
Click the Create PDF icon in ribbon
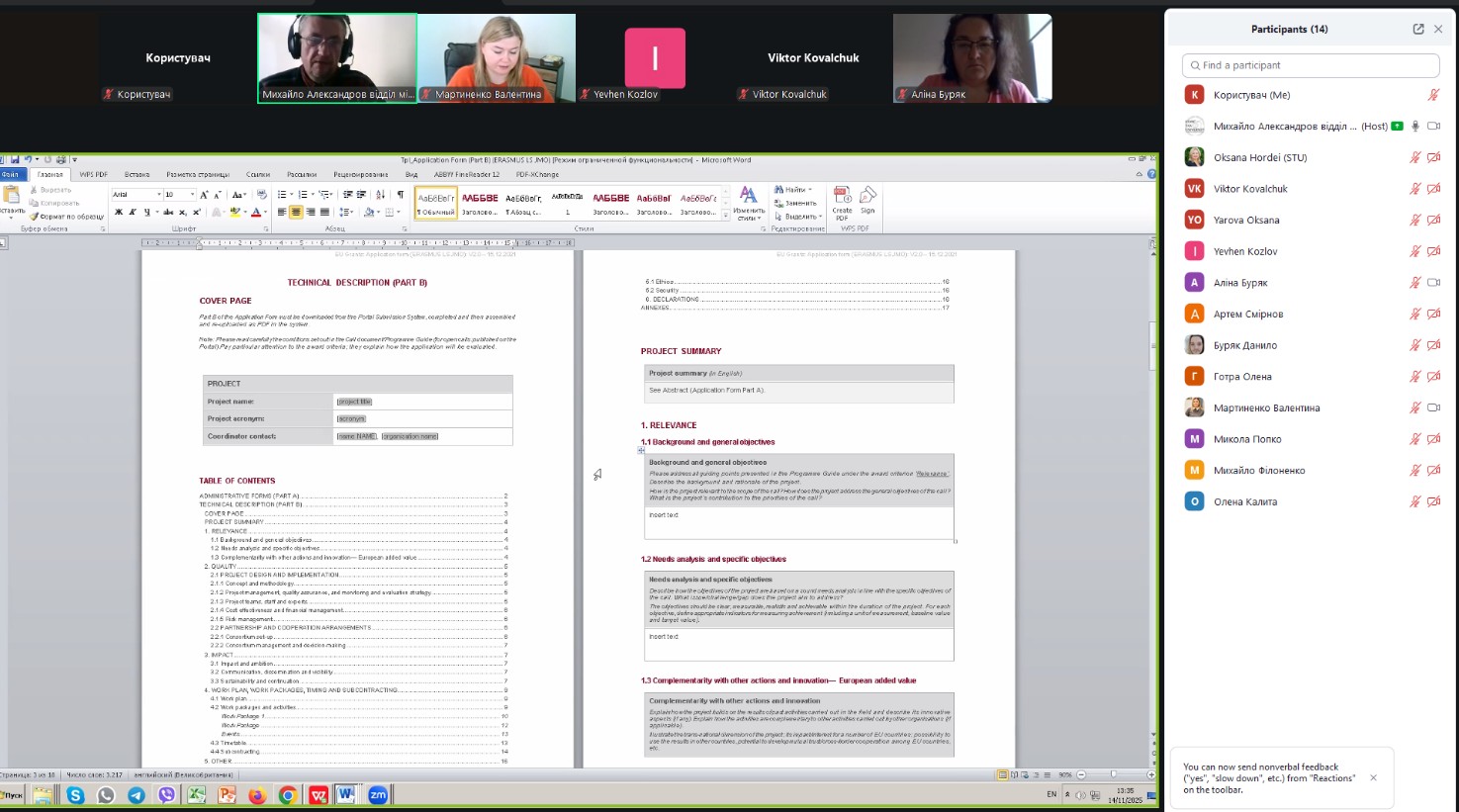842,195
